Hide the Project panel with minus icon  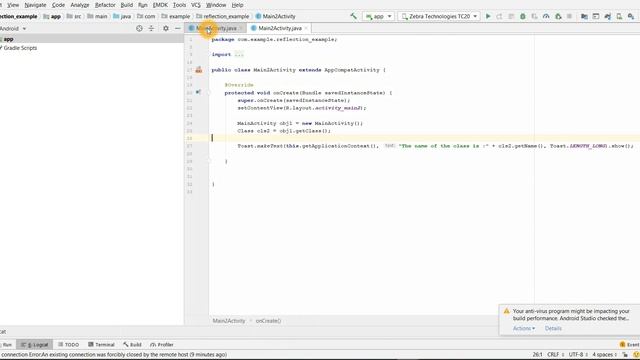[x=178, y=29]
